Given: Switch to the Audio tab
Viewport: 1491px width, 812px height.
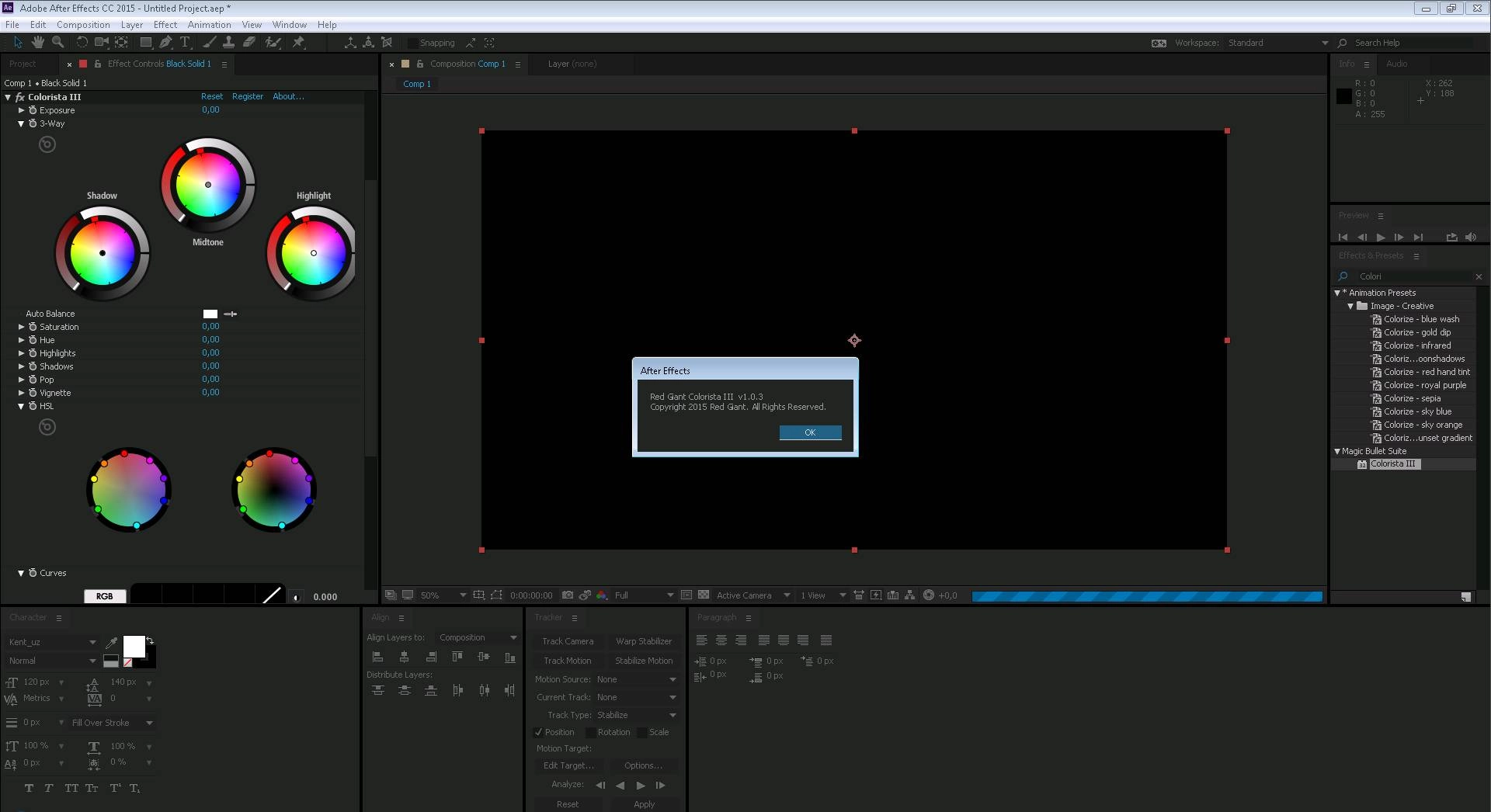Looking at the screenshot, I should click(x=1396, y=64).
